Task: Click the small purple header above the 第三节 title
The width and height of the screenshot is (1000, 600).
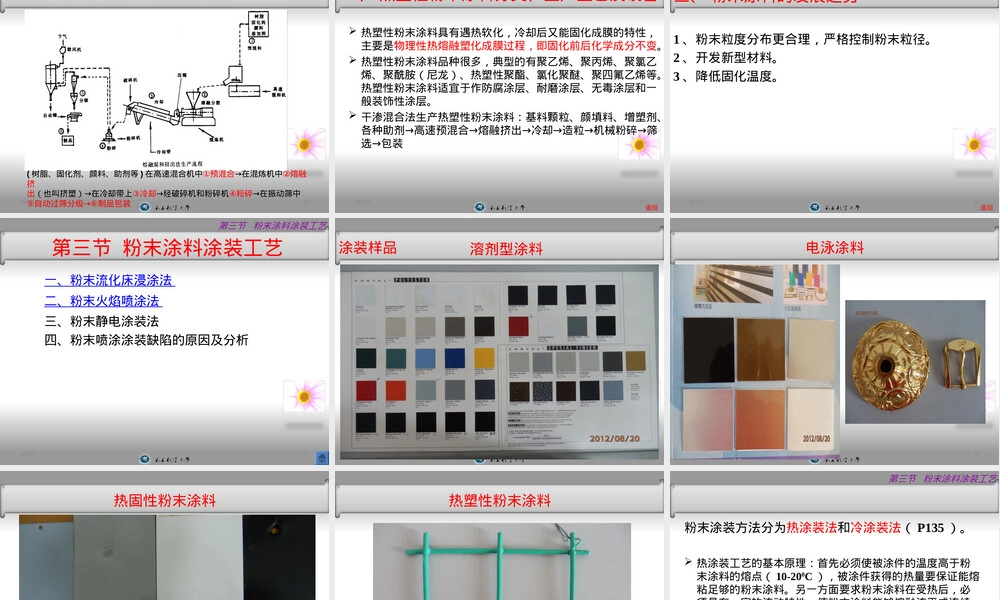Action: (x=273, y=226)
